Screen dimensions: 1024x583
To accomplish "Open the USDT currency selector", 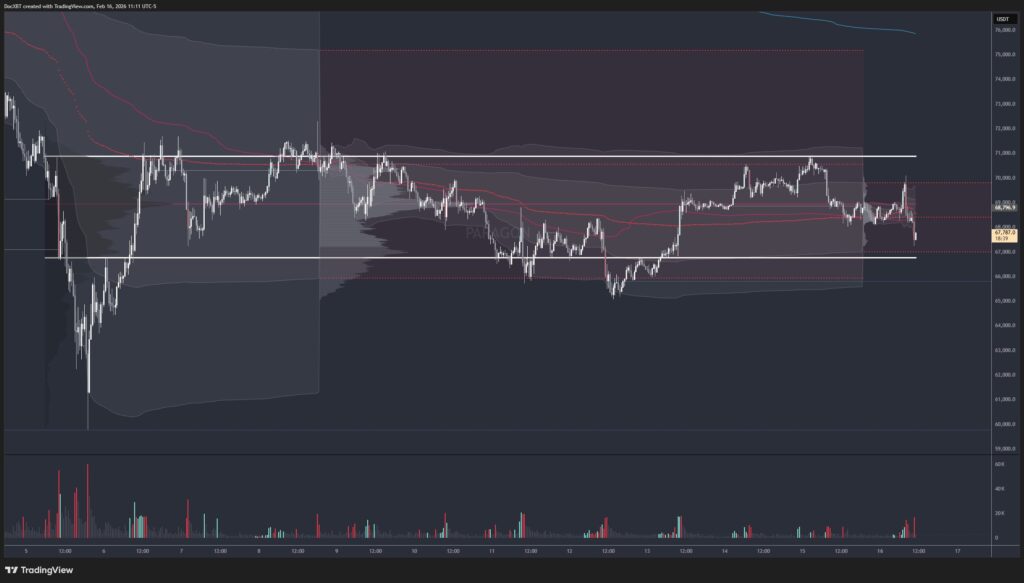I will click(1002, 19).
